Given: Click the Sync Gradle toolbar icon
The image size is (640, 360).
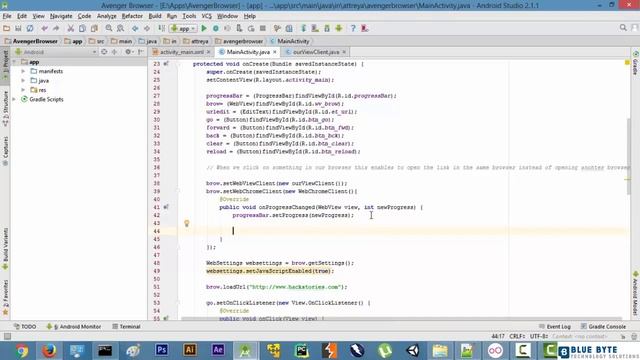Looking at the screenshot, I should pos(304,29).
